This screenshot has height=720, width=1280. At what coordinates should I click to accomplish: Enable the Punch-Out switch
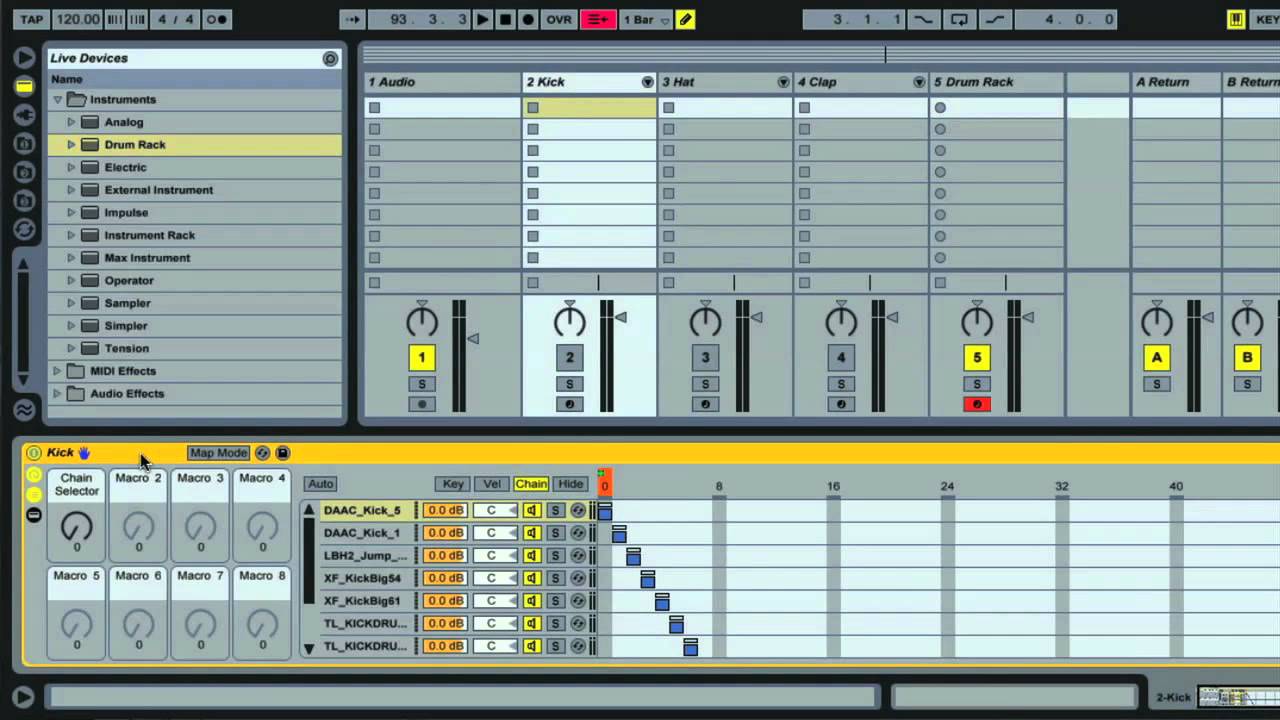click(994, 19)
